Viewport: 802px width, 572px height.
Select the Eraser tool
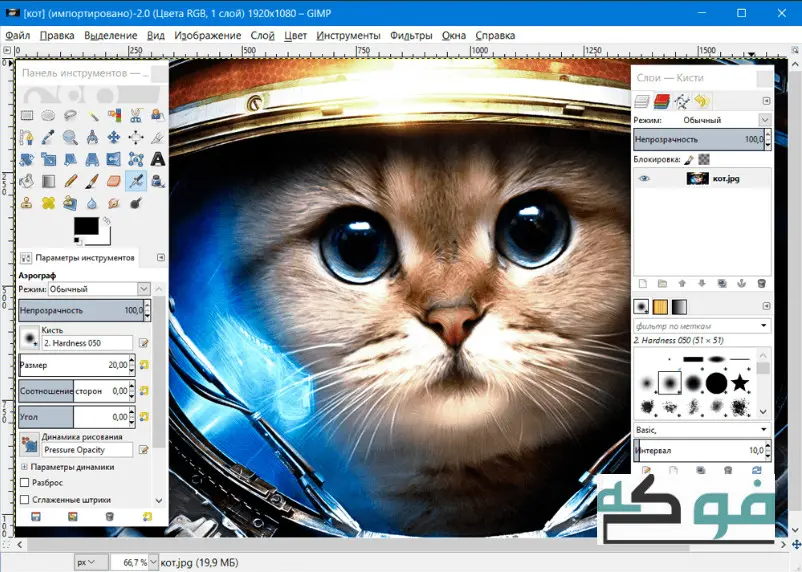coord(114,181)
